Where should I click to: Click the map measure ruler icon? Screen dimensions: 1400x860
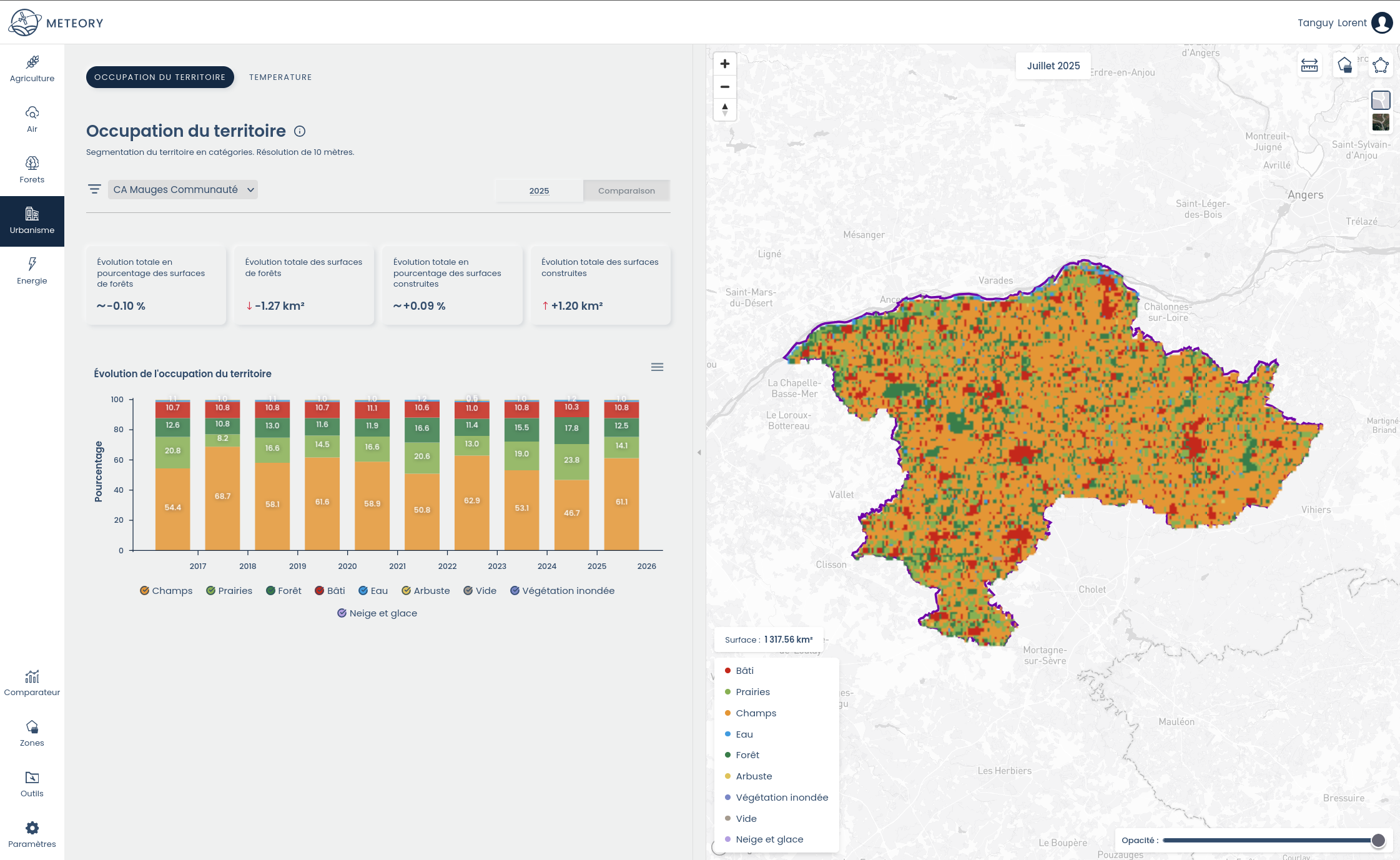pos(1309,65)
